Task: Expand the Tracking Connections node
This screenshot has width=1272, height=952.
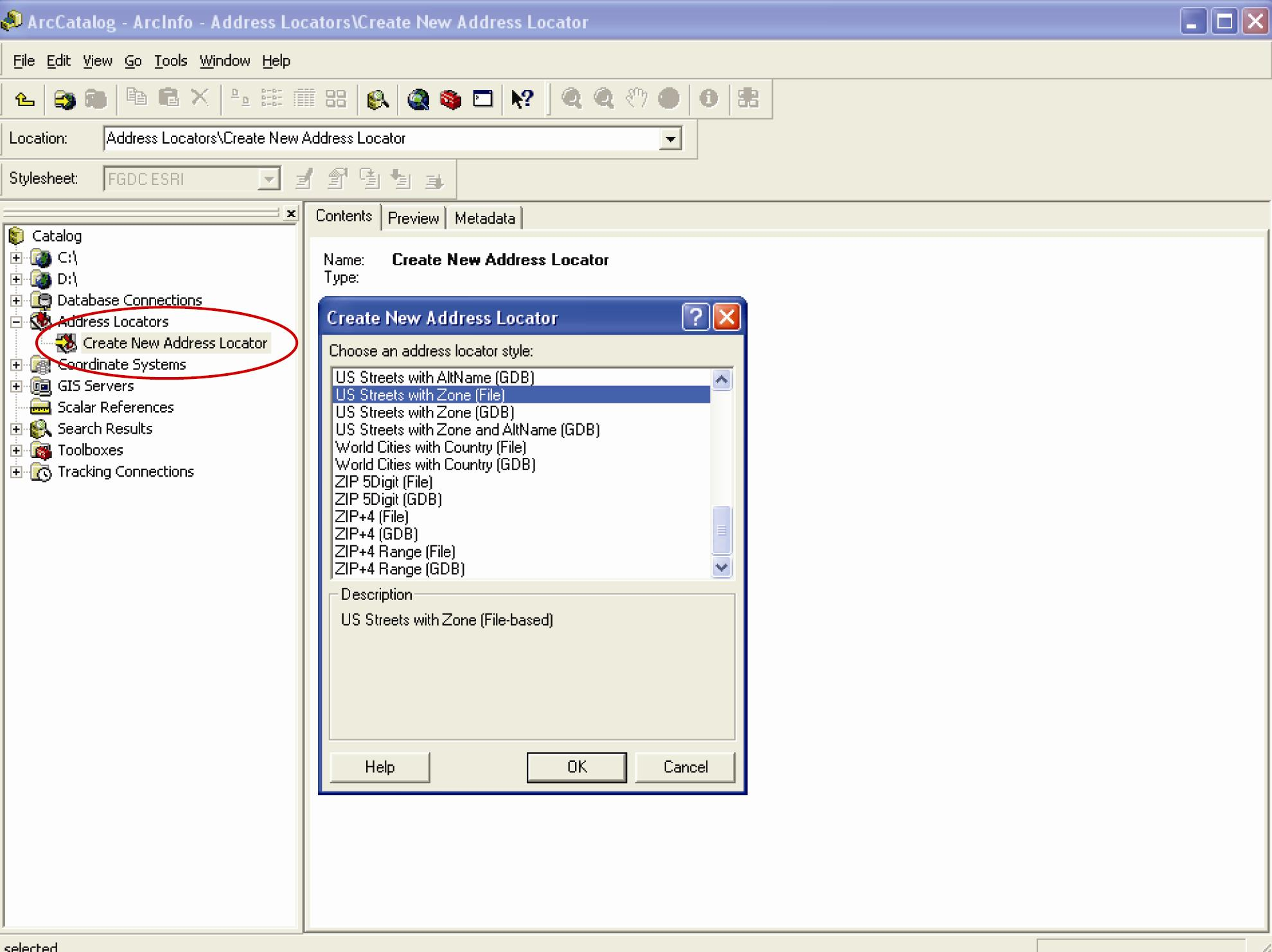Action: coord(17,472)
